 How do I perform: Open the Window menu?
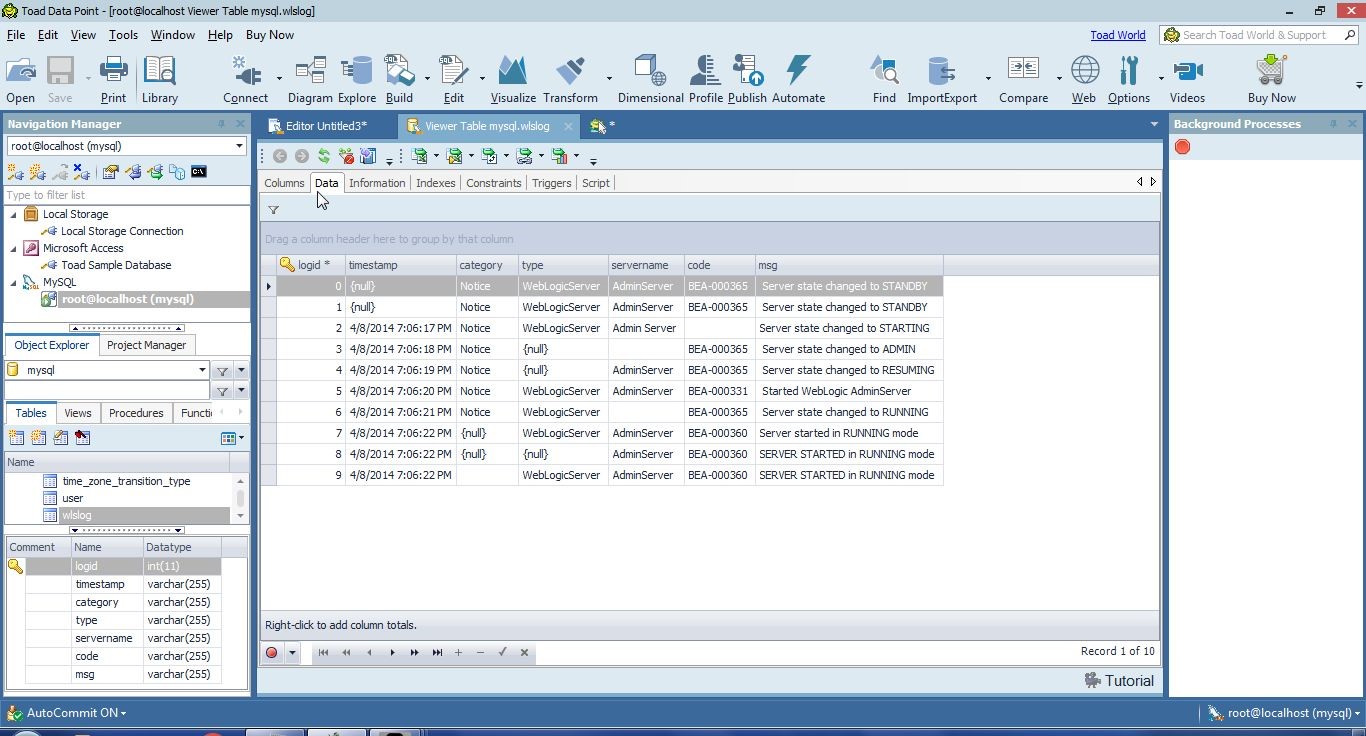[x=172, y=35]
